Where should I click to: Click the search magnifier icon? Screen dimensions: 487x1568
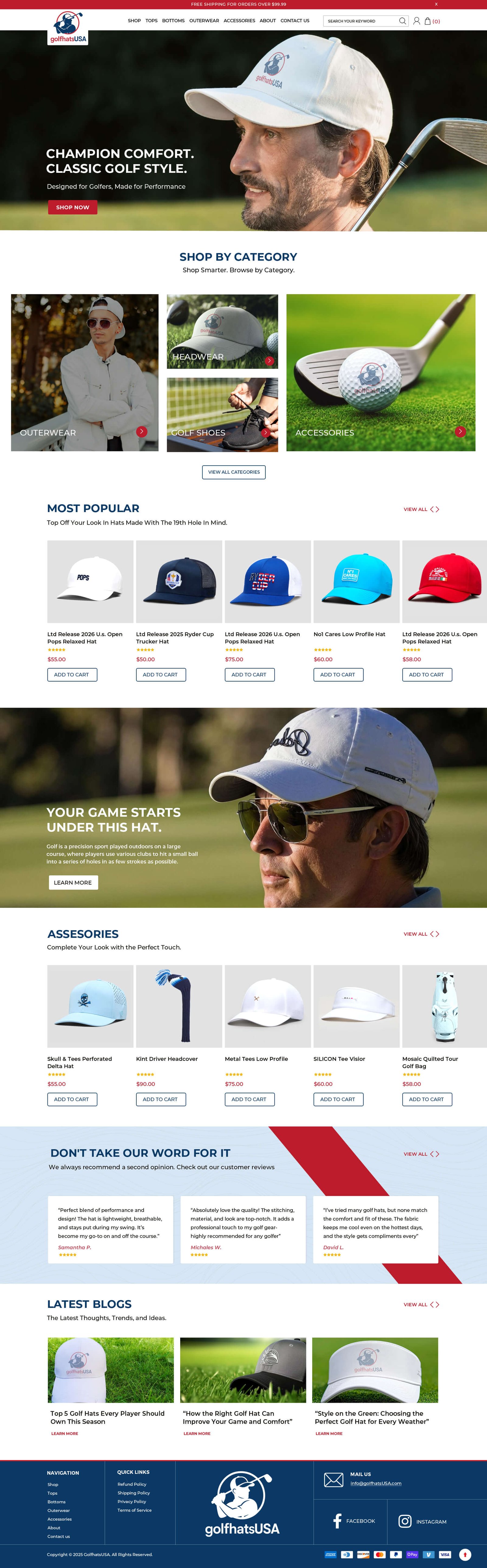402,21
